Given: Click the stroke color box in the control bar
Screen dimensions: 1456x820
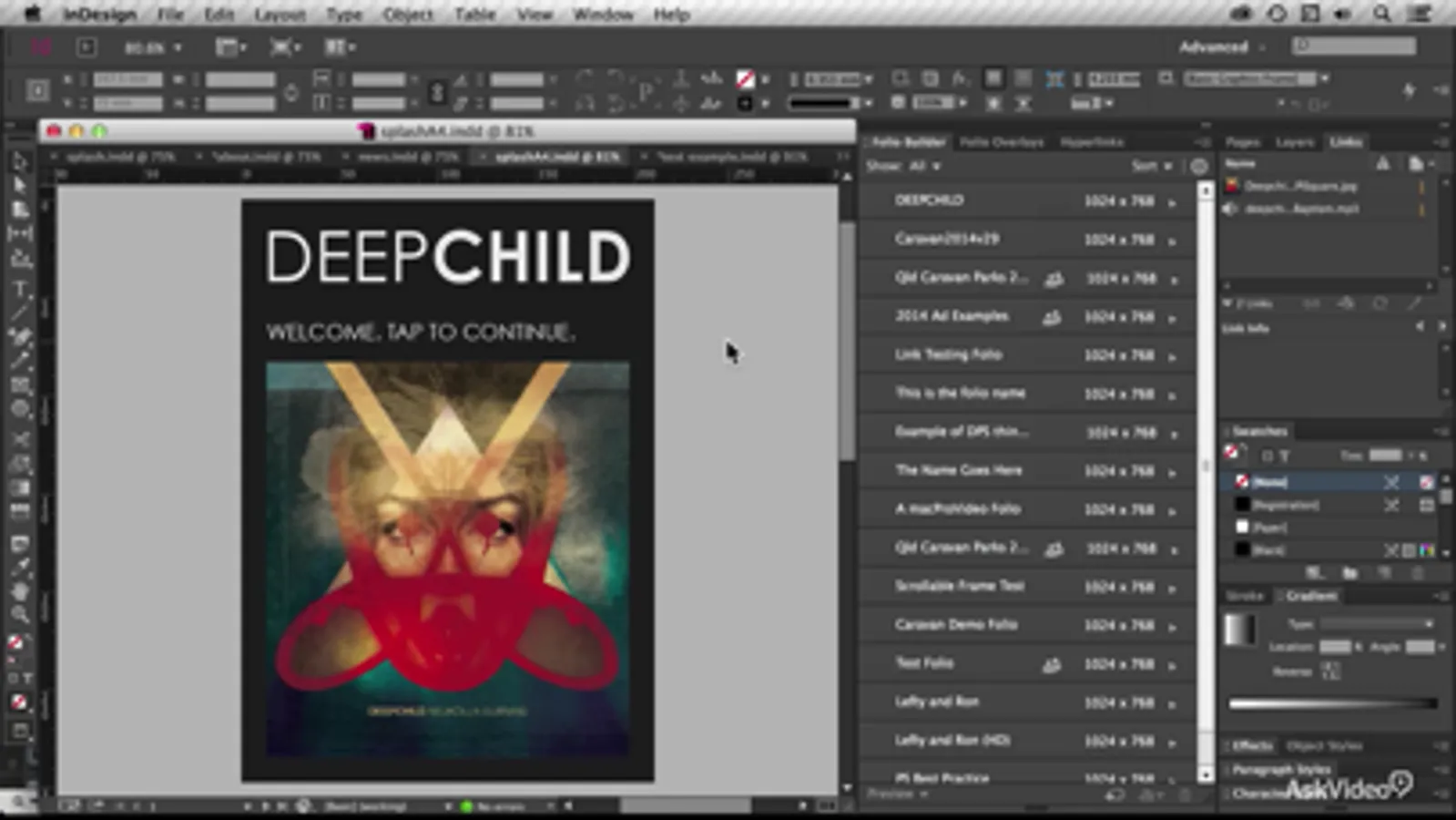Looking at the screenshot, I should click(x=745, y=103).
